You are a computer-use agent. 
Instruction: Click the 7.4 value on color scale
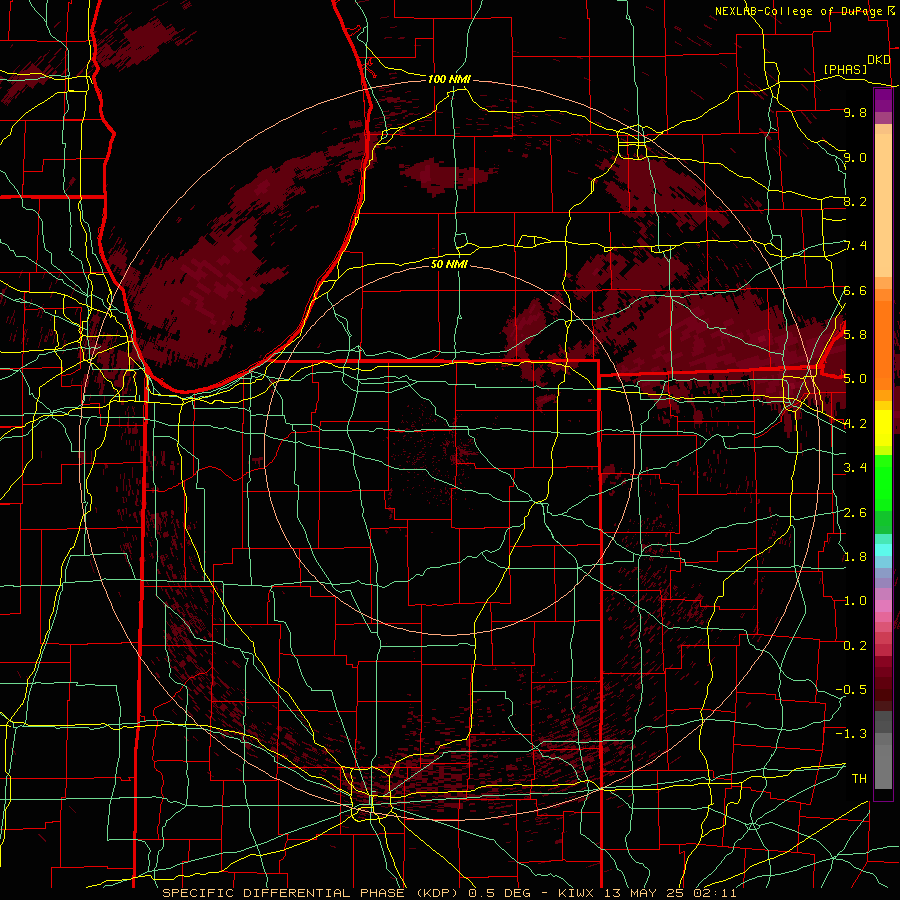855,246
